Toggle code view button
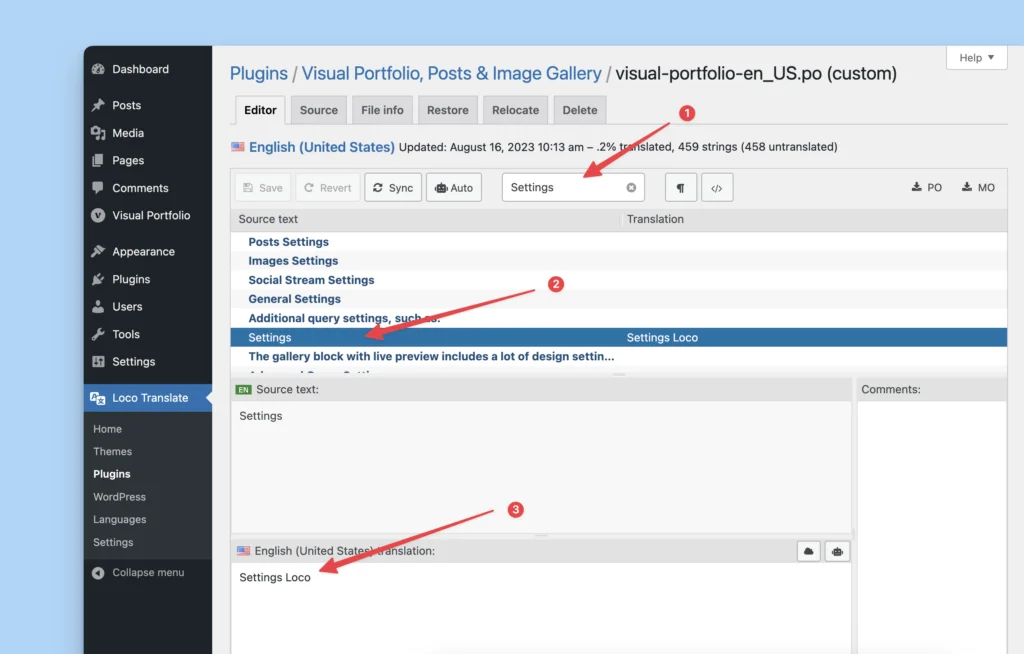 [x=716, y=188]
